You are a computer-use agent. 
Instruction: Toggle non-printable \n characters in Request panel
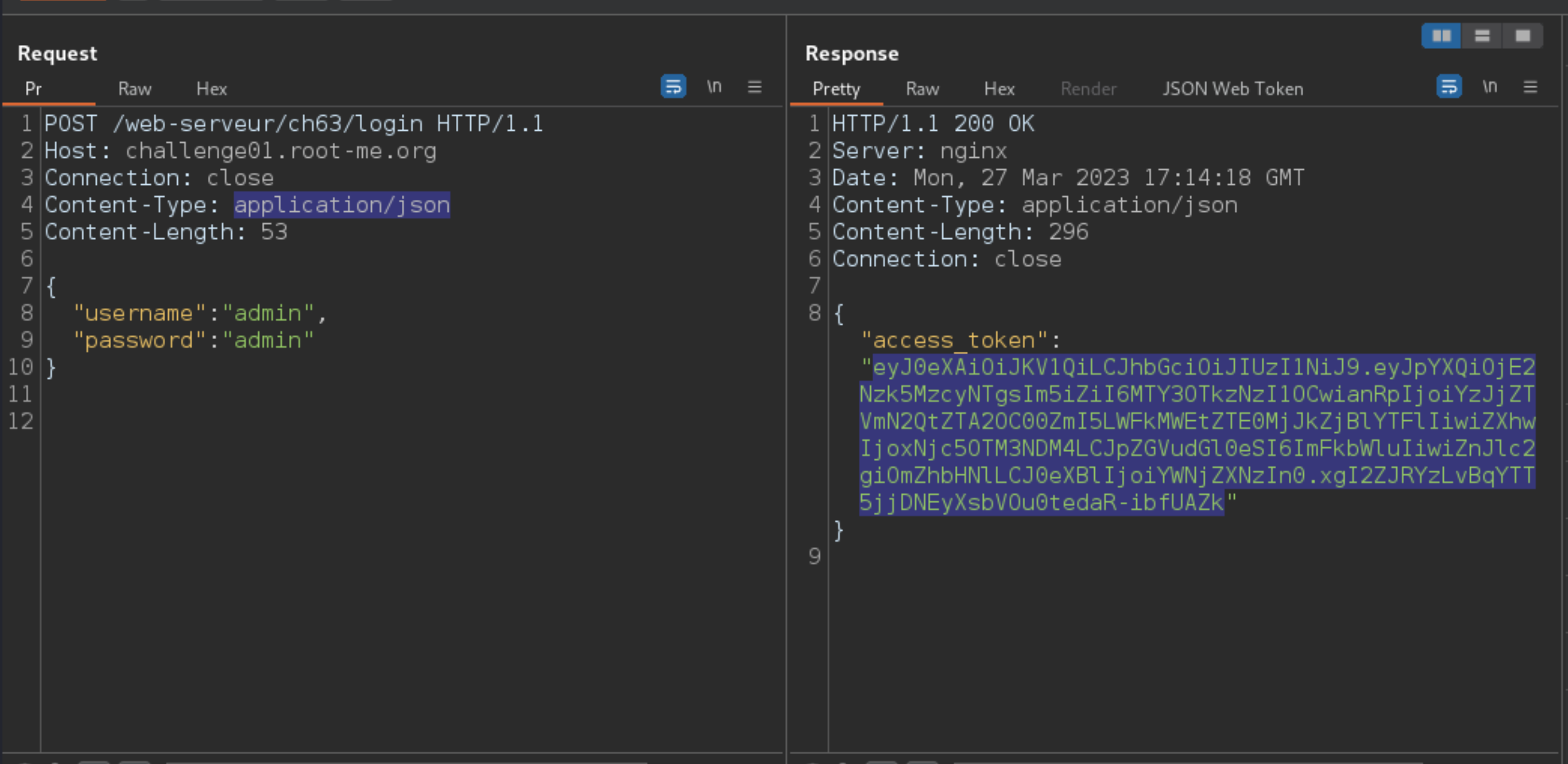click(714, 86)
